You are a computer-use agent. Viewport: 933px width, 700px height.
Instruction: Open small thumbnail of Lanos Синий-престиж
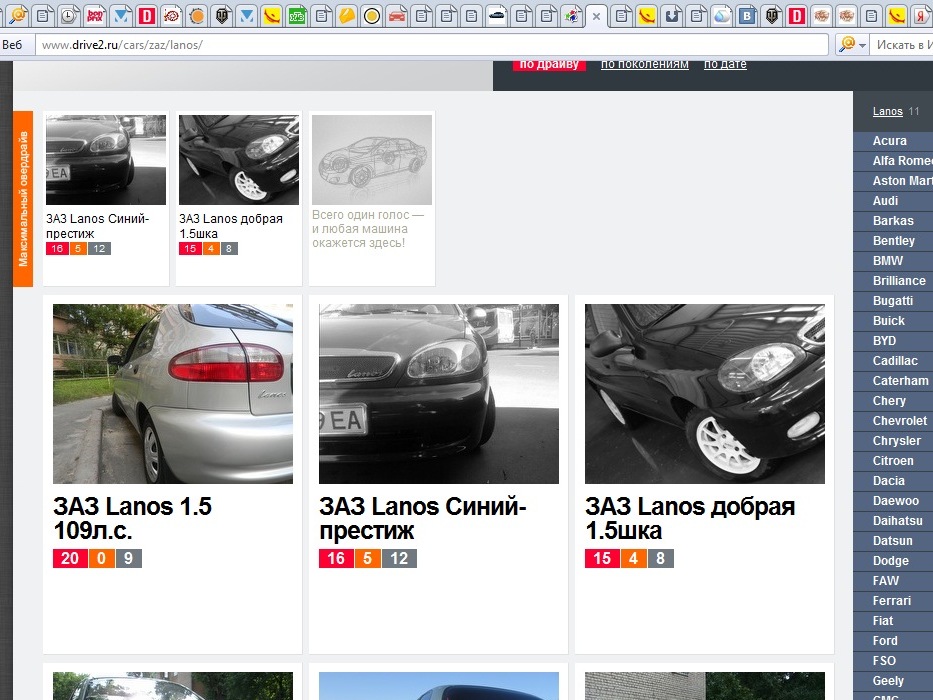pos(106,160)
